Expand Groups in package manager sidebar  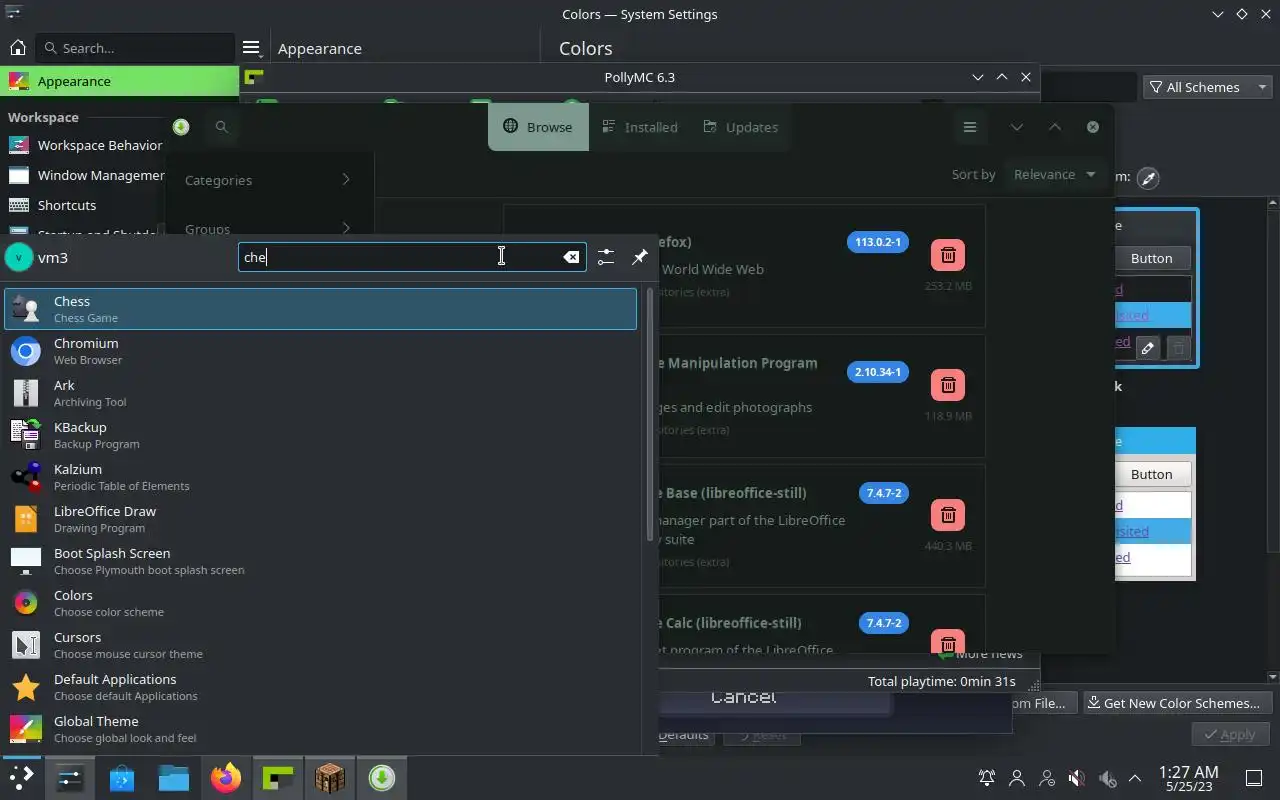tap(268, 229)
